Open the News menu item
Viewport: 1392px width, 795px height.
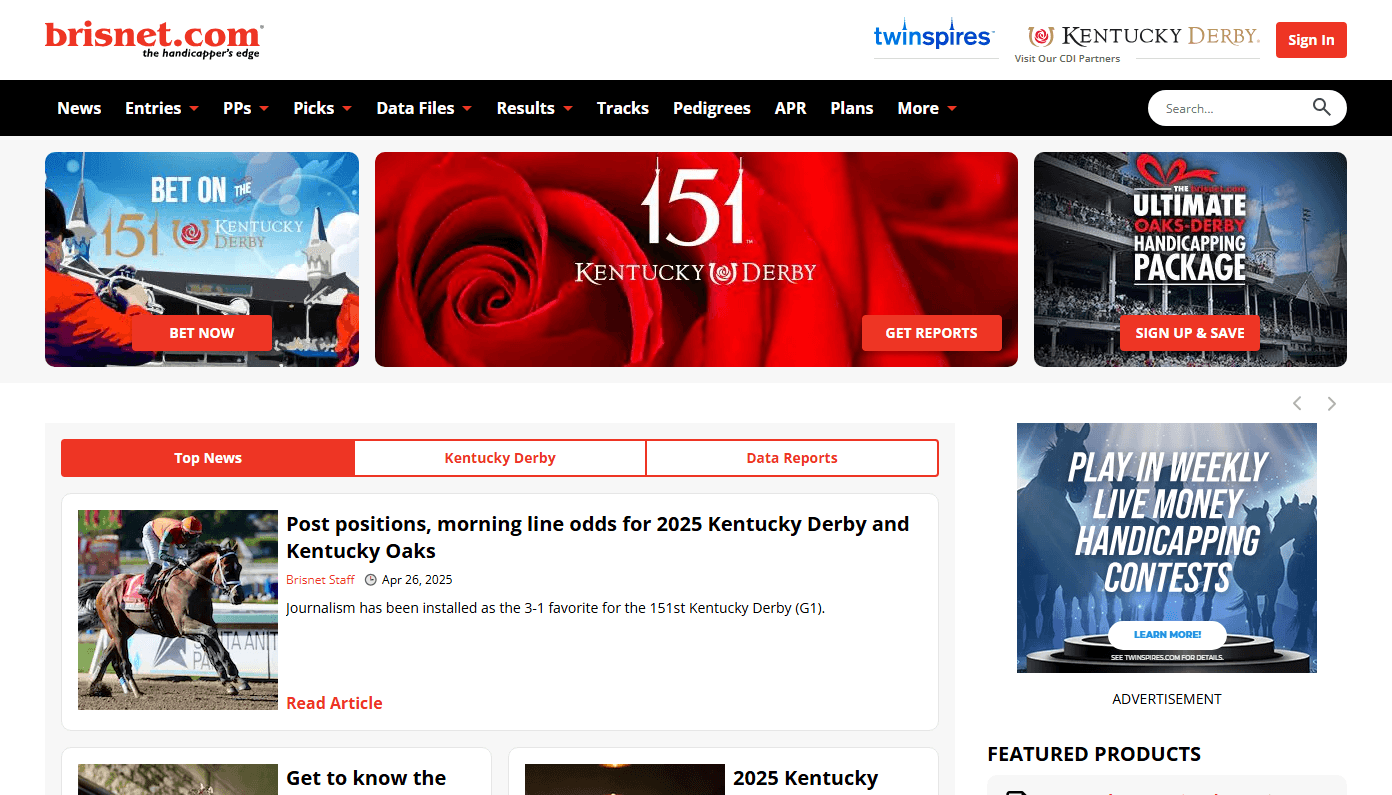coord(79,108)
